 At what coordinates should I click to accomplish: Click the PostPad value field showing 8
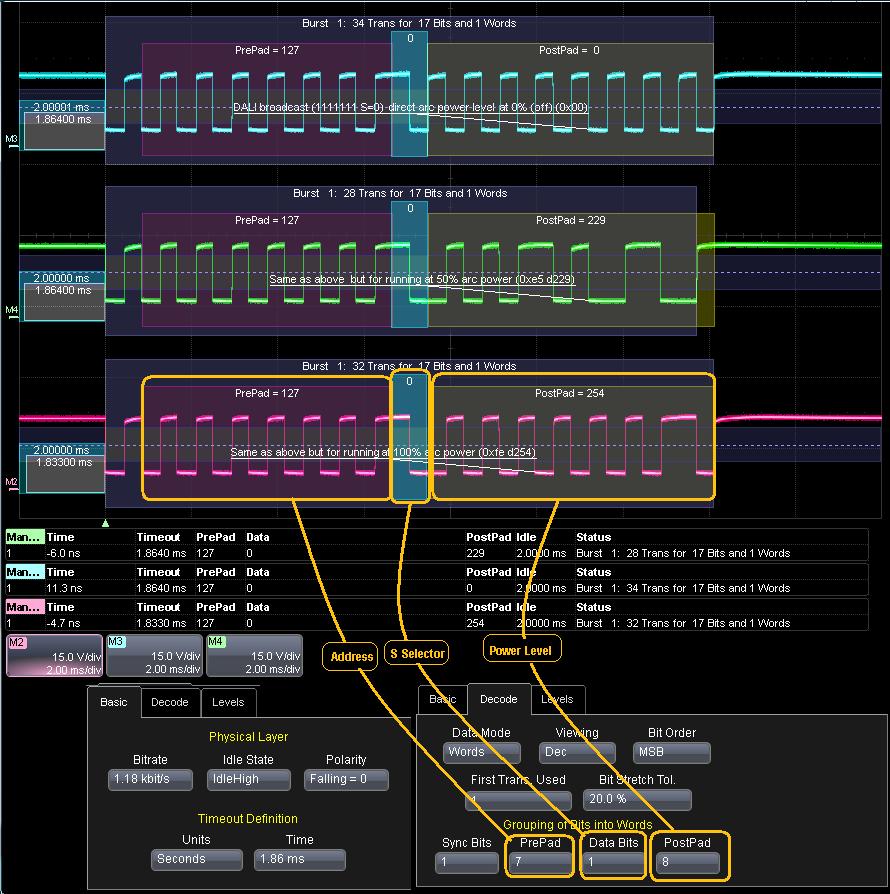pyautogui.click(x=687, y=862)
